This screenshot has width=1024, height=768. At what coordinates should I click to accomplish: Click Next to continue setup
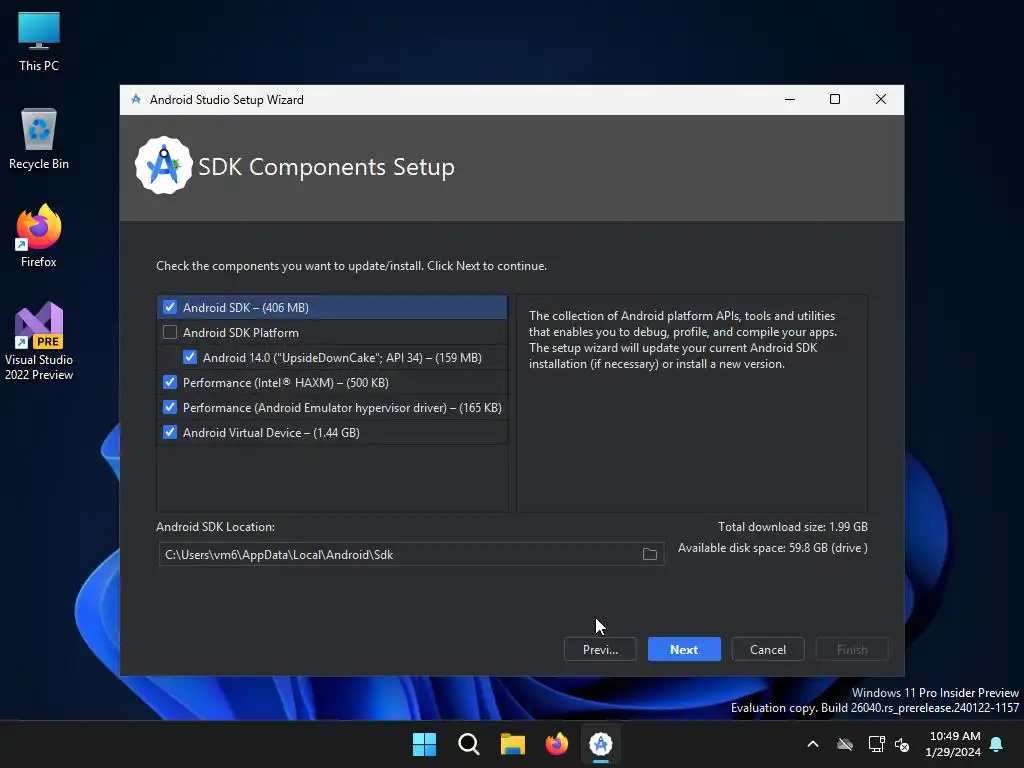(x=684, y=649)
